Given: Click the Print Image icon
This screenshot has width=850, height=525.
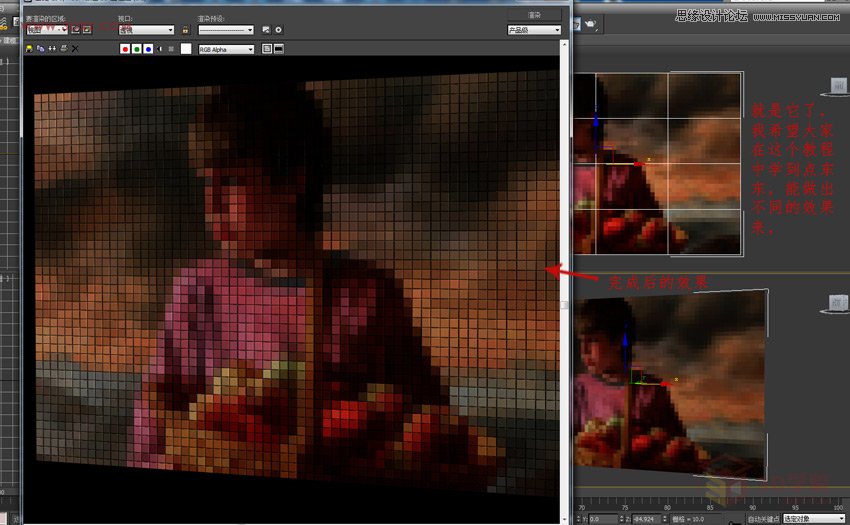Looking at the screenshot, I should (64, 49).
